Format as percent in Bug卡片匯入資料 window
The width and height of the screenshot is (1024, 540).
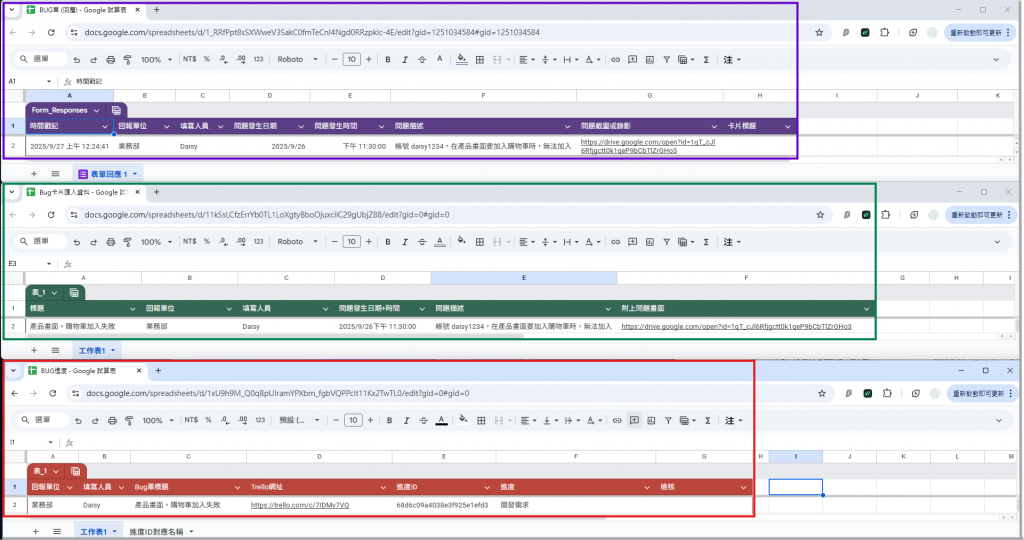207,242
